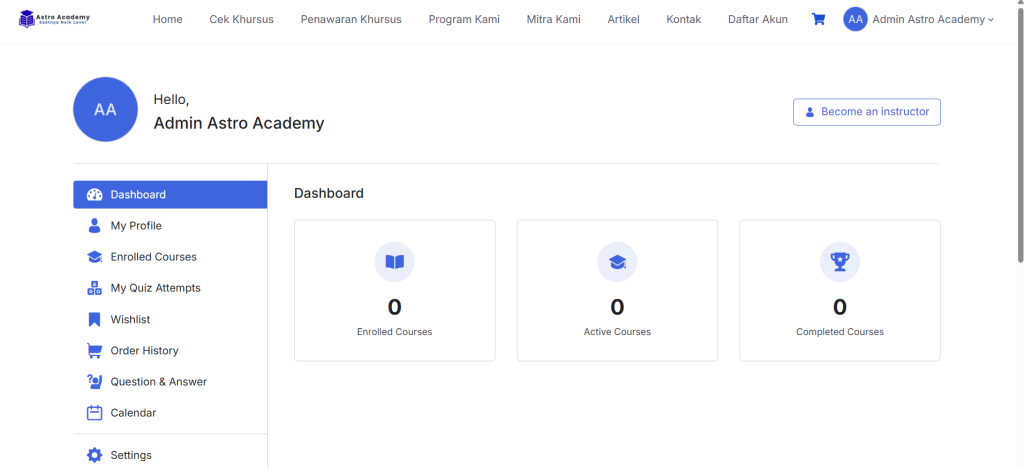Open Cek Khursus in navigation
Image resolution: width=1024 pixels, height=468 pixels.
241,19
